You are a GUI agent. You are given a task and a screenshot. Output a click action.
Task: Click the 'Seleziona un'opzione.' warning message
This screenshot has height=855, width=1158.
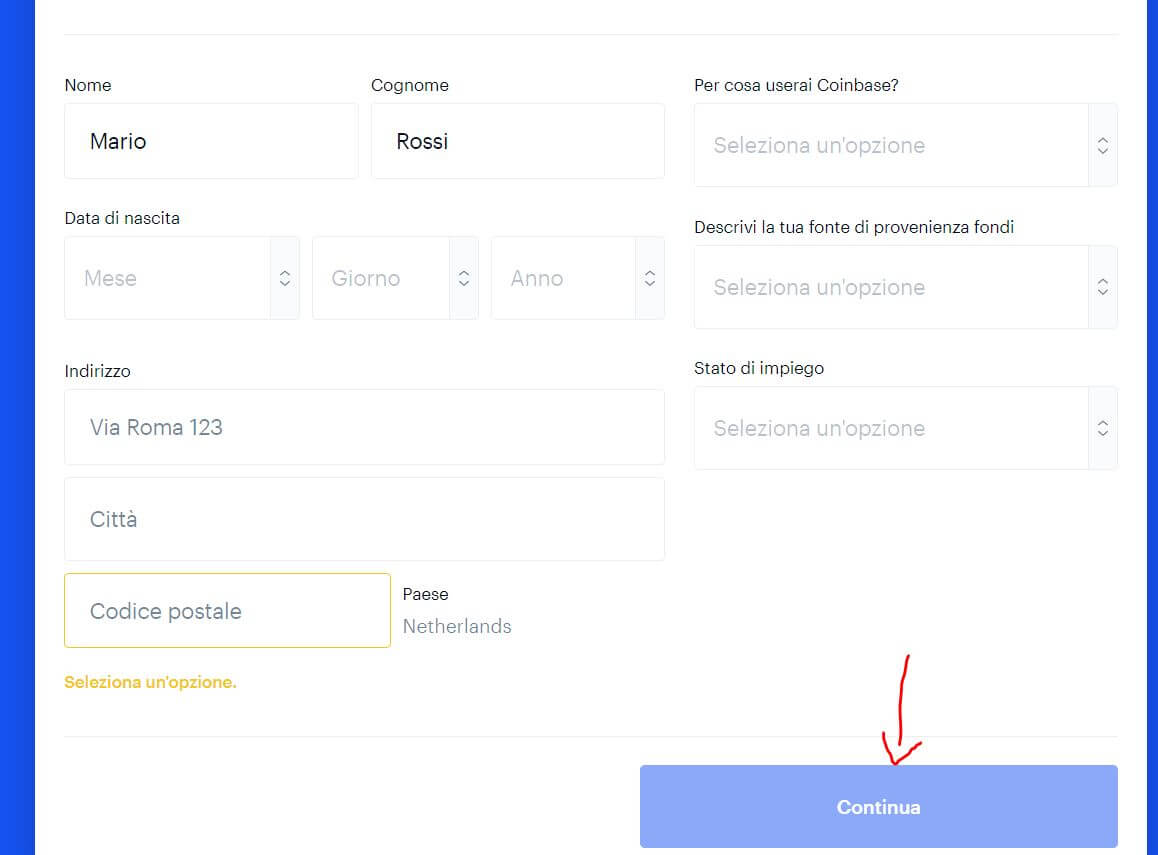[150, 682]
